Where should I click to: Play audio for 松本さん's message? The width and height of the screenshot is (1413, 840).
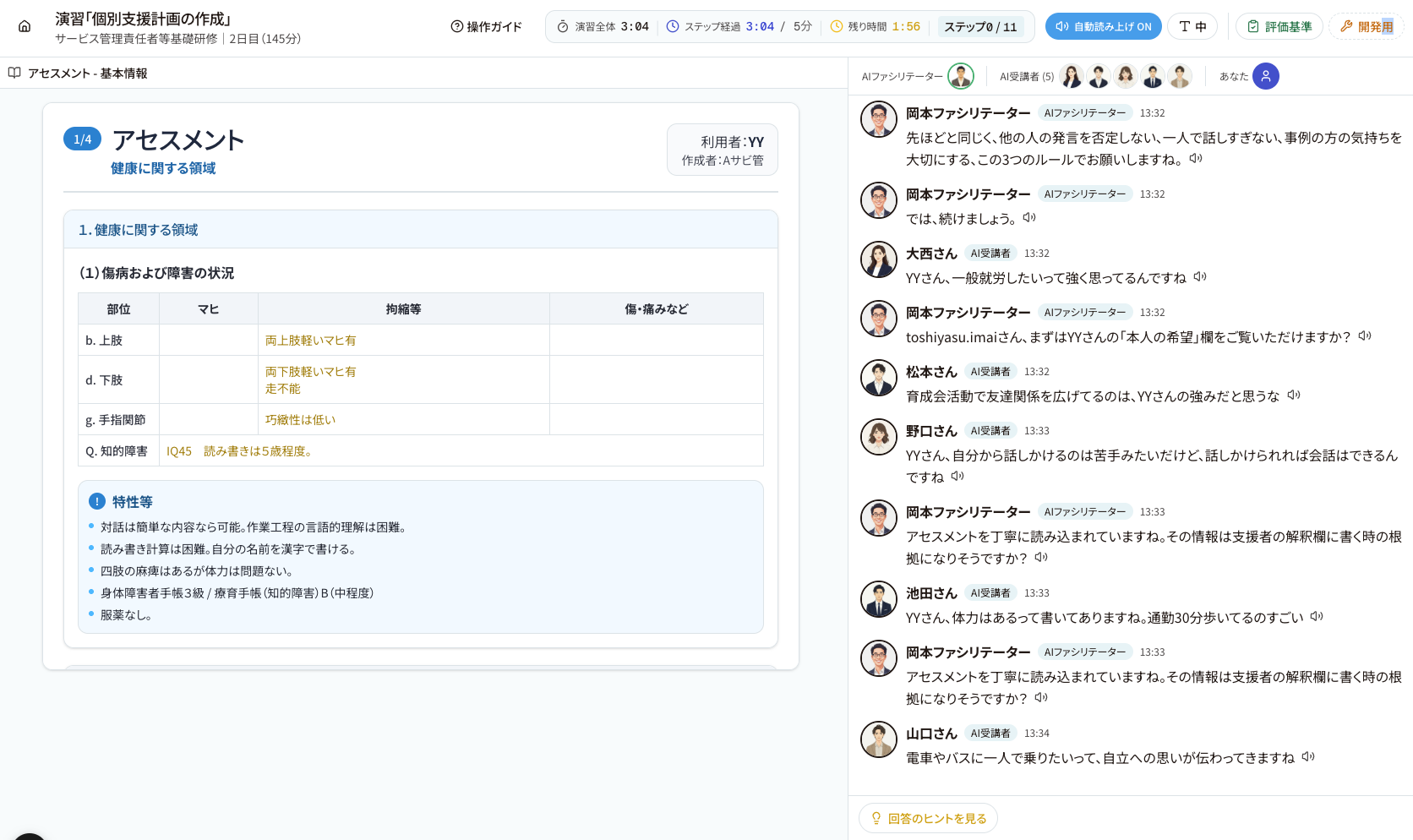click(x=1294, y=395)
